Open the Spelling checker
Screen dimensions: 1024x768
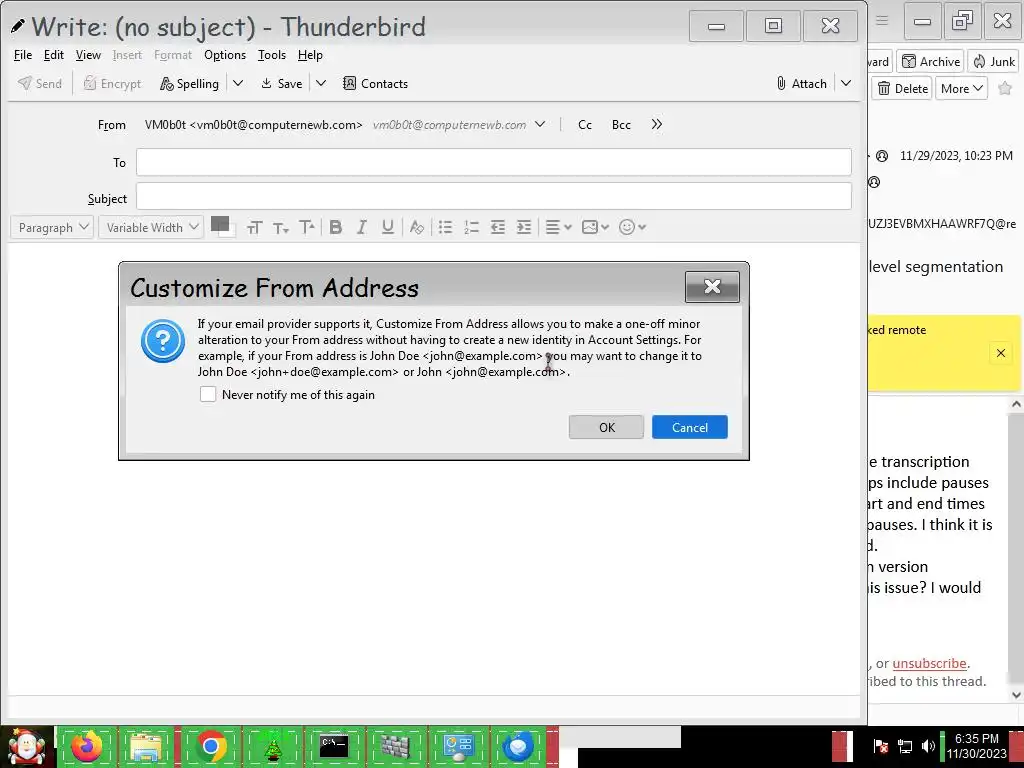click(x=189, y=84)
